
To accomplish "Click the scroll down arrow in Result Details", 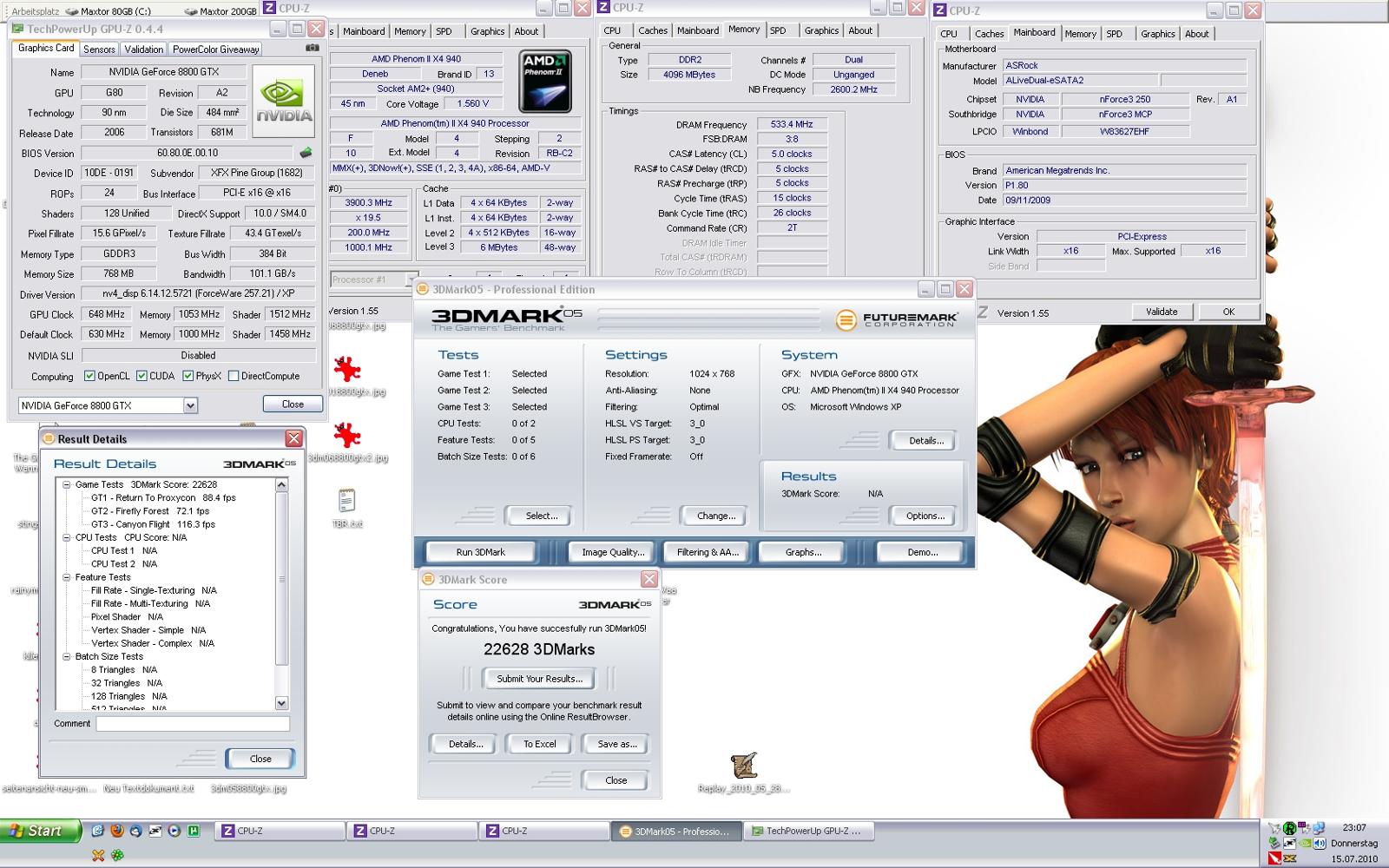I will click(x=281, y=703).
